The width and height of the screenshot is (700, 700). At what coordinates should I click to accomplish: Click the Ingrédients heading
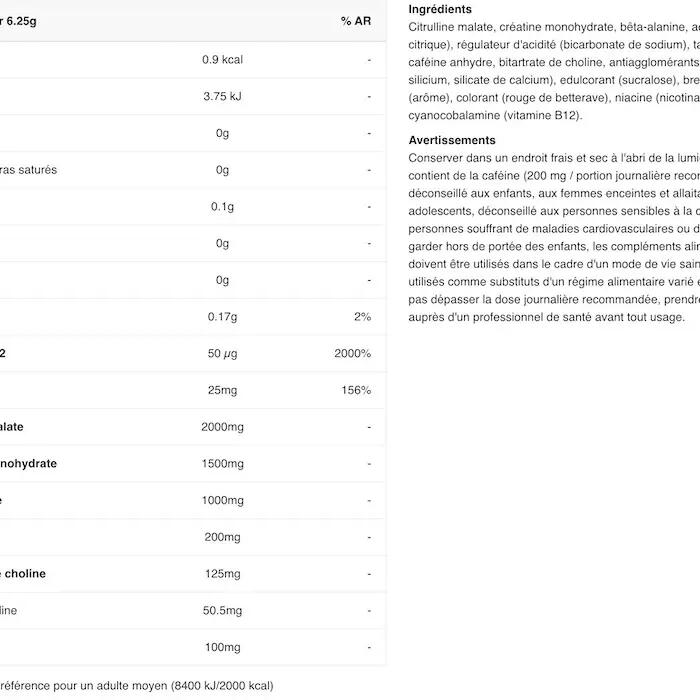(x=440, y=9)
